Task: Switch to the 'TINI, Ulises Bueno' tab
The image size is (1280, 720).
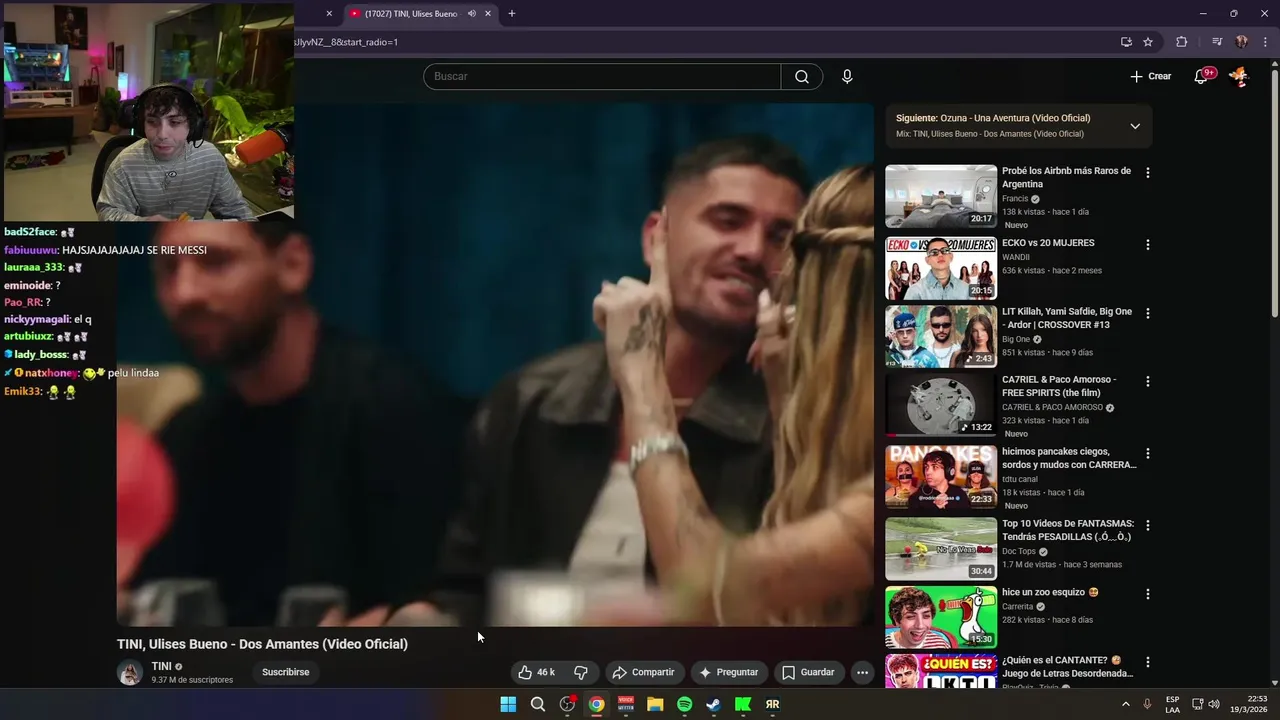Action: pyautogui.click(x=410, y=14)
